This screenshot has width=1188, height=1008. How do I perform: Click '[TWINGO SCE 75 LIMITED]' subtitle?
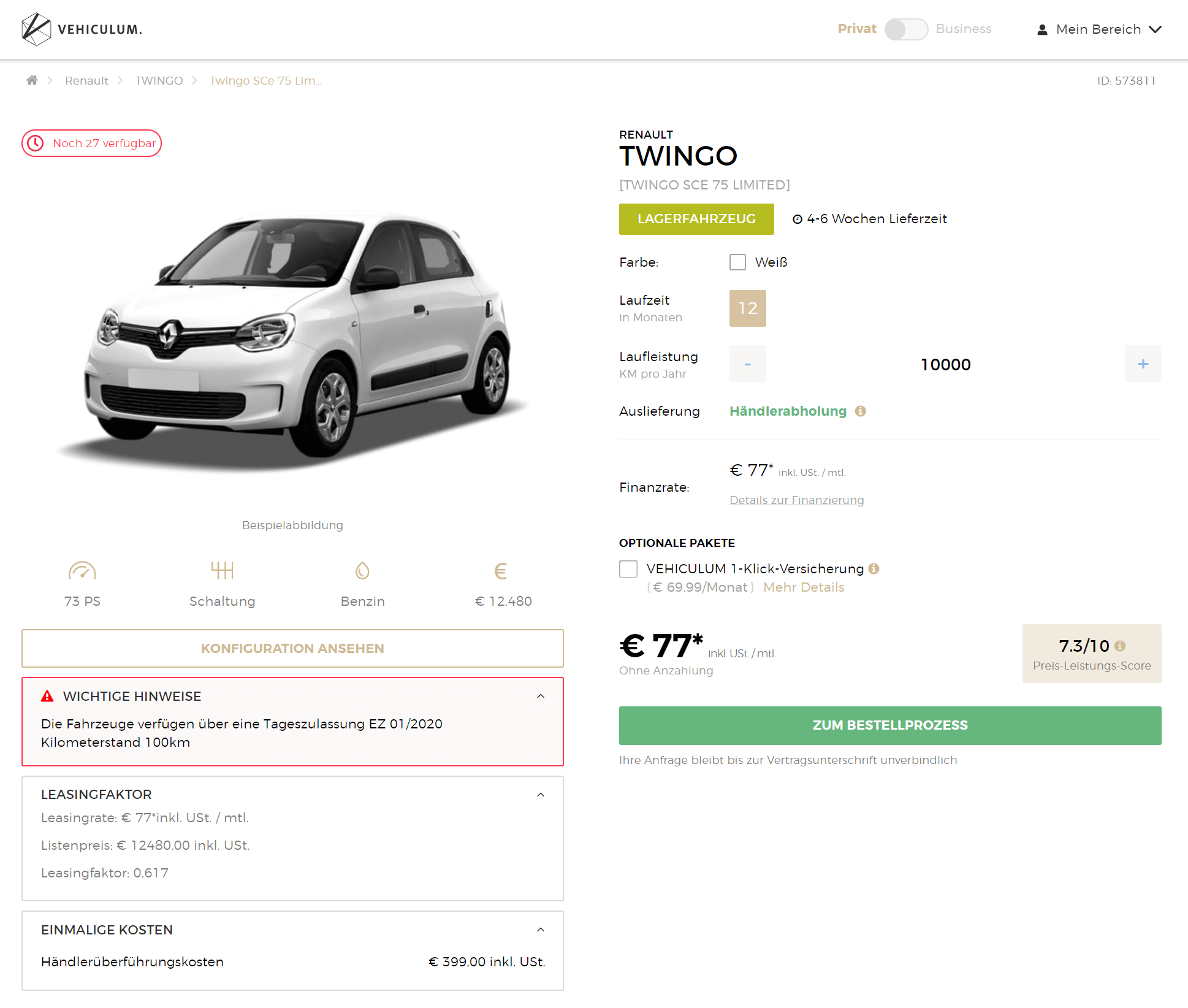coord(704,185)
